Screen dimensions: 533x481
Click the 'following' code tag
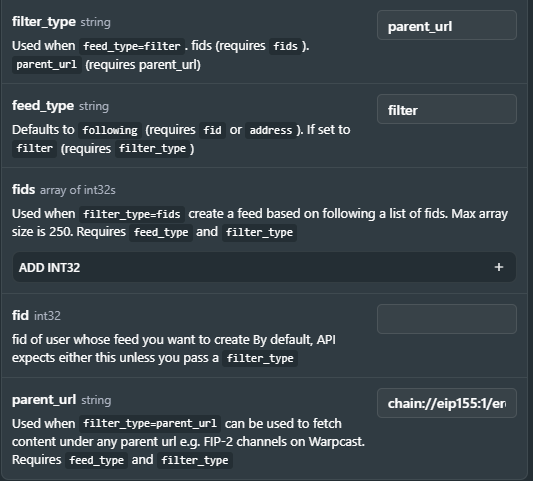pos(110,130)
